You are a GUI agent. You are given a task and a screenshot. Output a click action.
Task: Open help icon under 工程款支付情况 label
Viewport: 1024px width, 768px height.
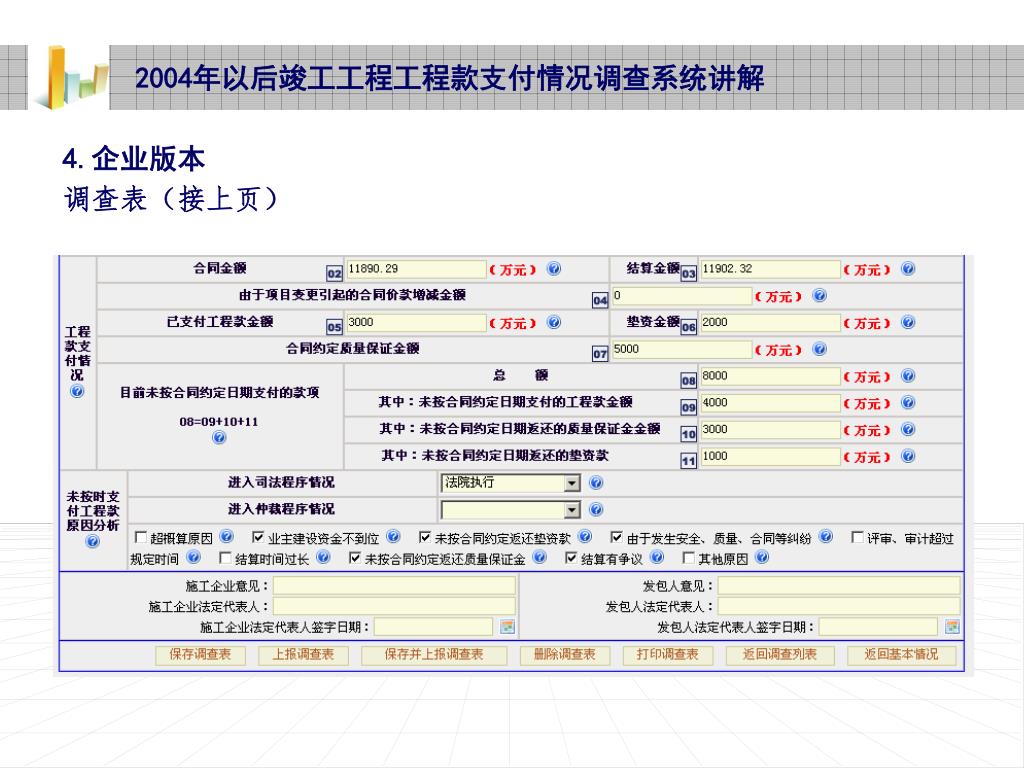(77, 391)
